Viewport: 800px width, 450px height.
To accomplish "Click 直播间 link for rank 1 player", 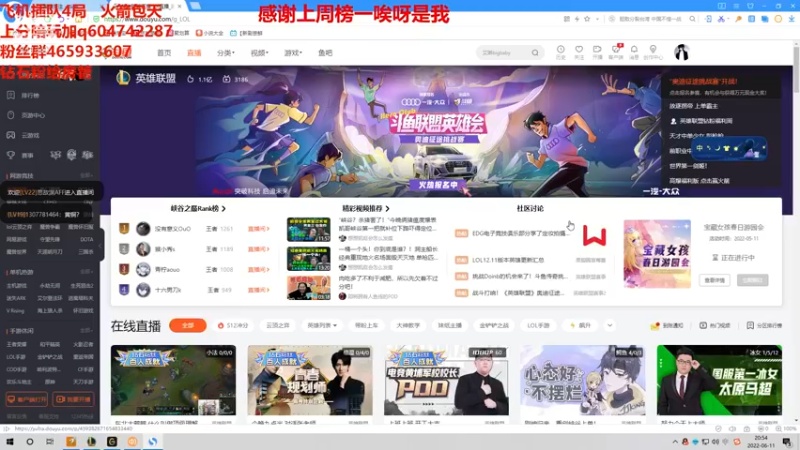I will [x=259, y=229].
